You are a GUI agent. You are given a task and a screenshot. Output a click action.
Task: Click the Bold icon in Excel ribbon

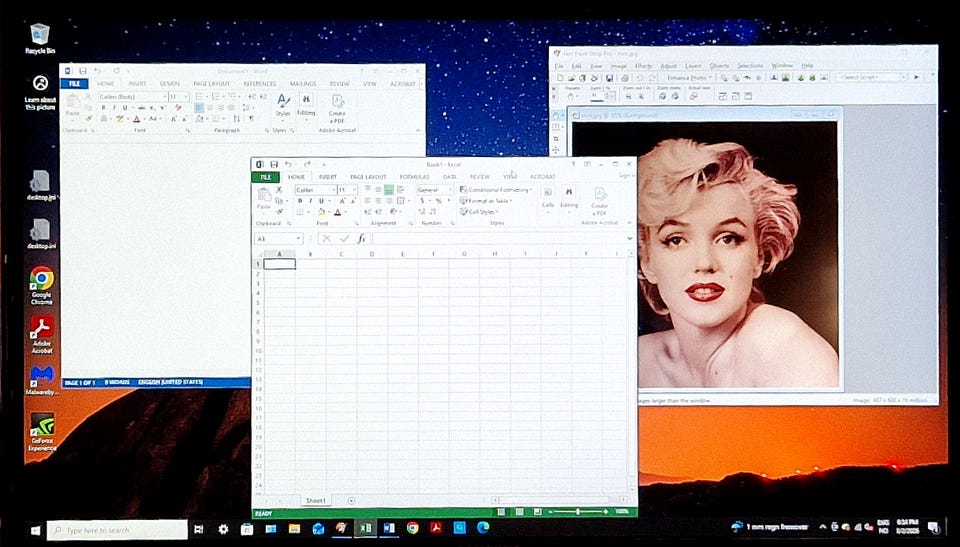tap(299, 201)
